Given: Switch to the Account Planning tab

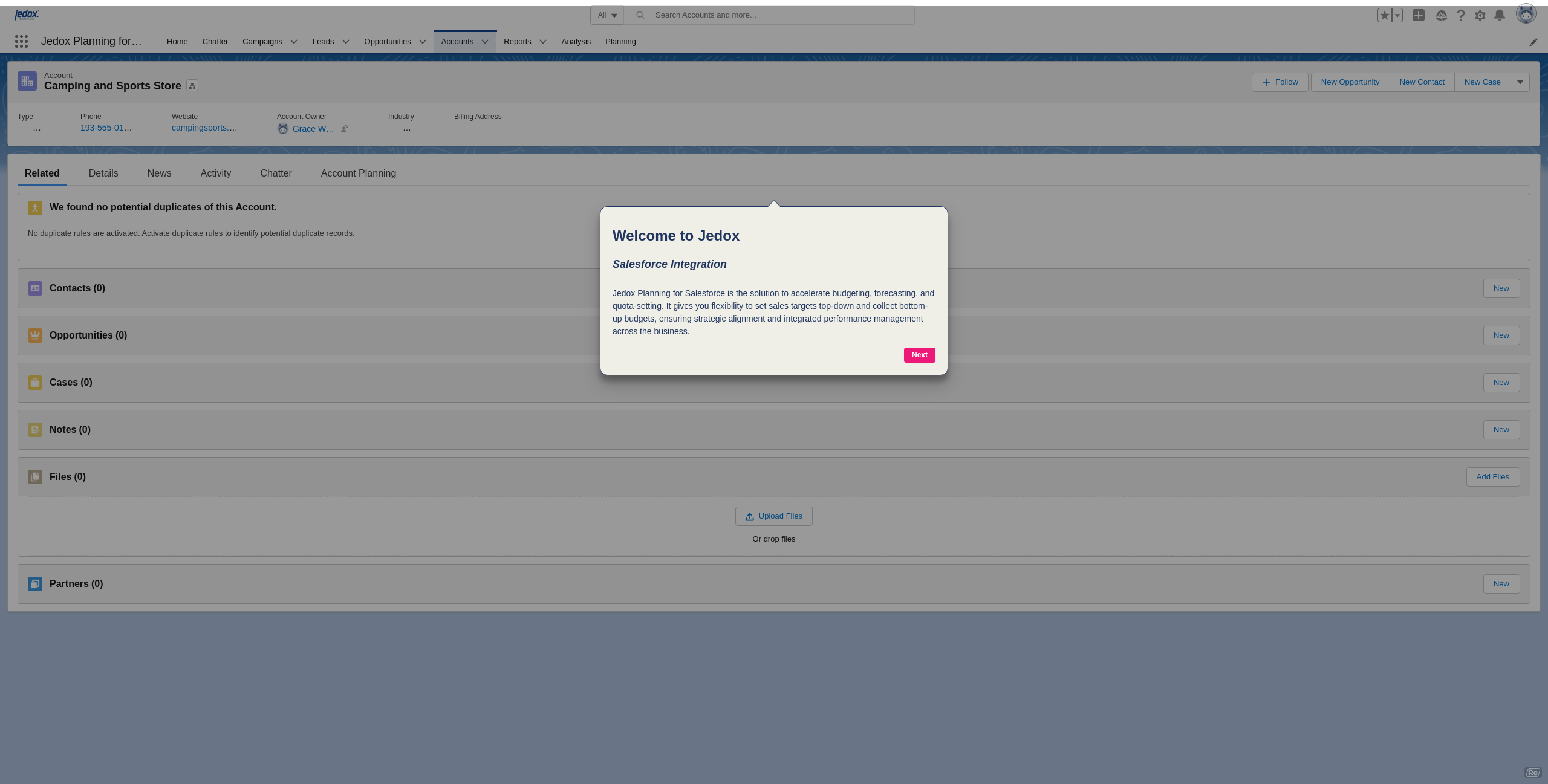Looking at the screenshot, I should click(357, 173).
